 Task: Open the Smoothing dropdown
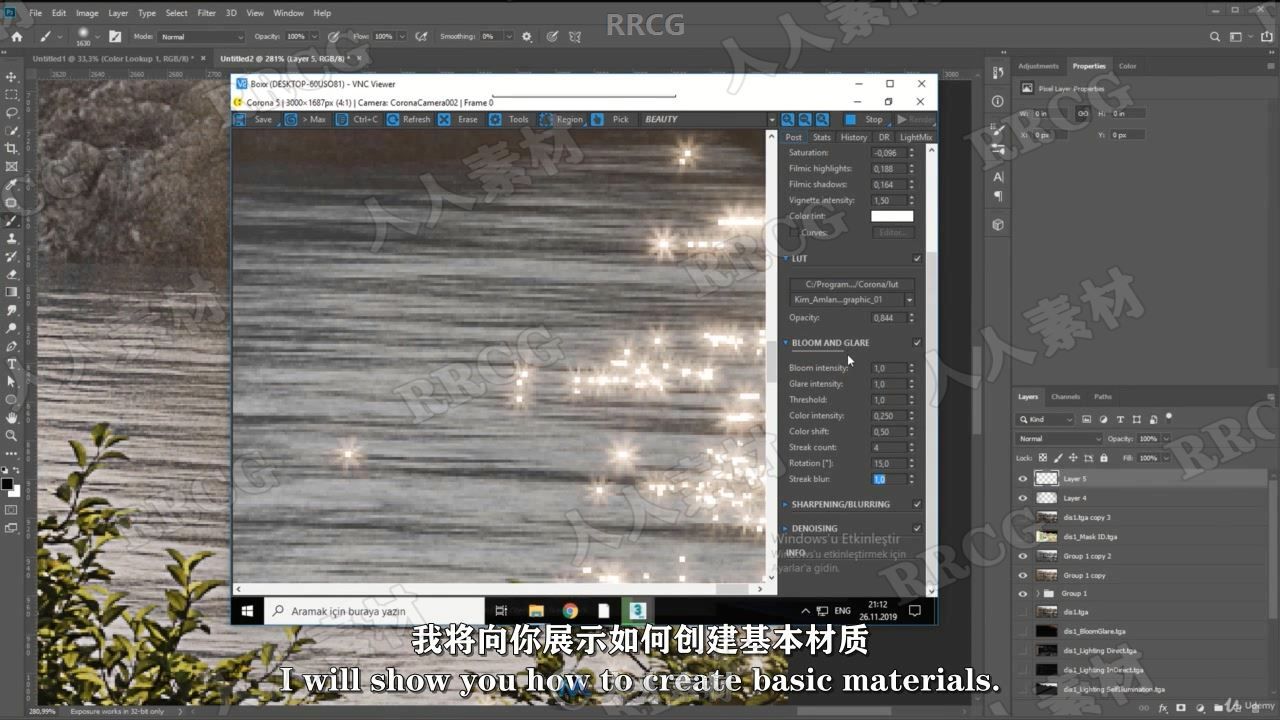tap(509, 37)
